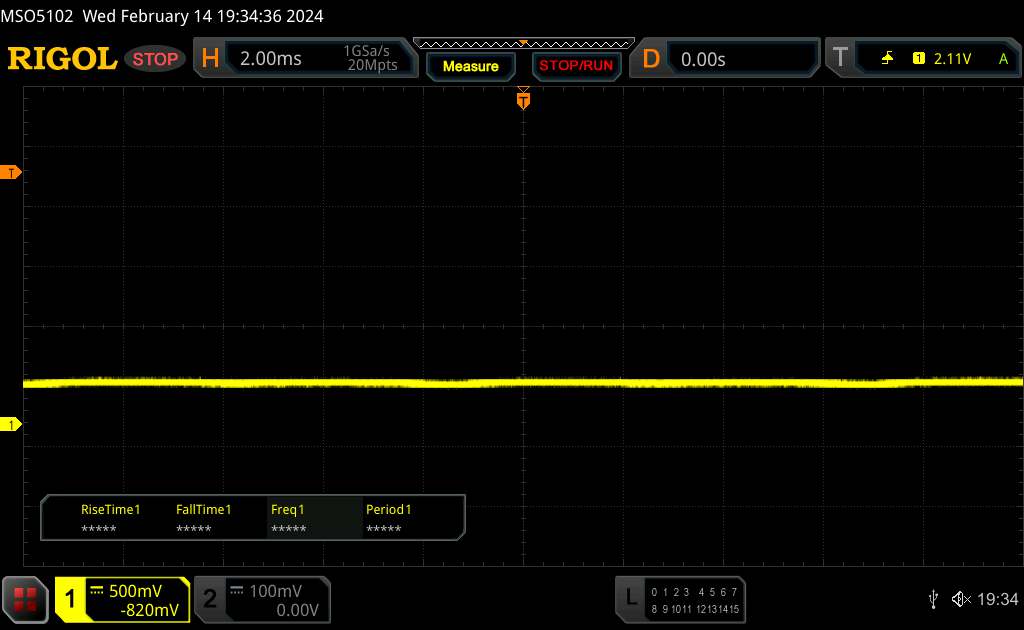Click the rising edge trigger icon
This screenshot has height=630, width=1024.
click(x=887, y=59)
